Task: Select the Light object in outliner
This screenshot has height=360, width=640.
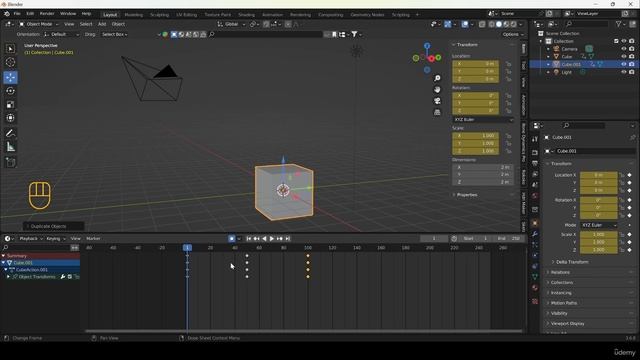Action: click(x=567, y=72)
